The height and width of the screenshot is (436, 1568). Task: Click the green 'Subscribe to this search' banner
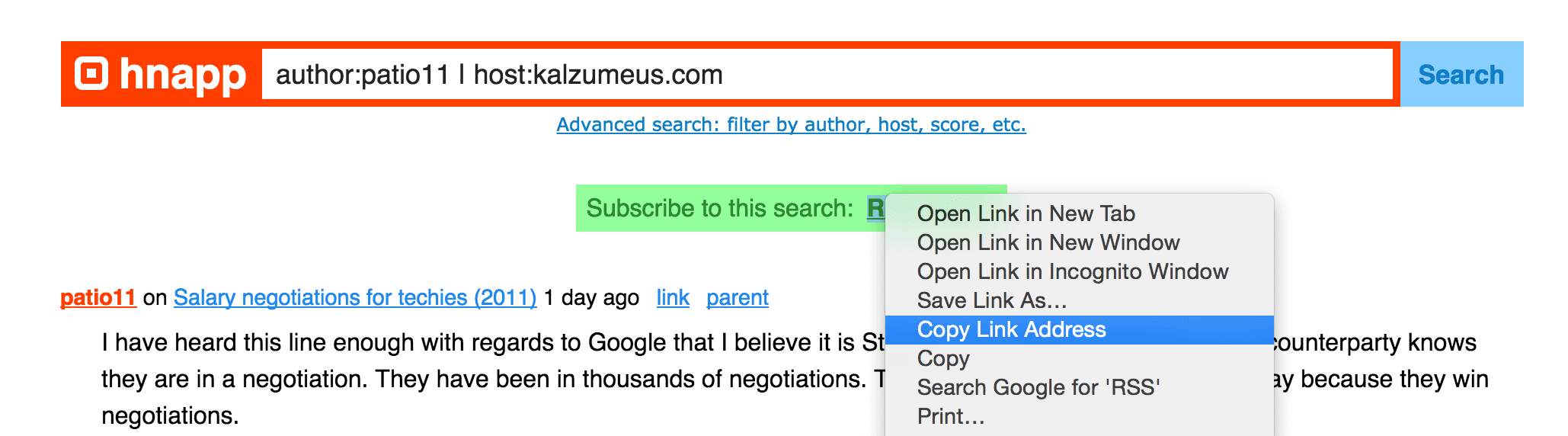[720, 208]
